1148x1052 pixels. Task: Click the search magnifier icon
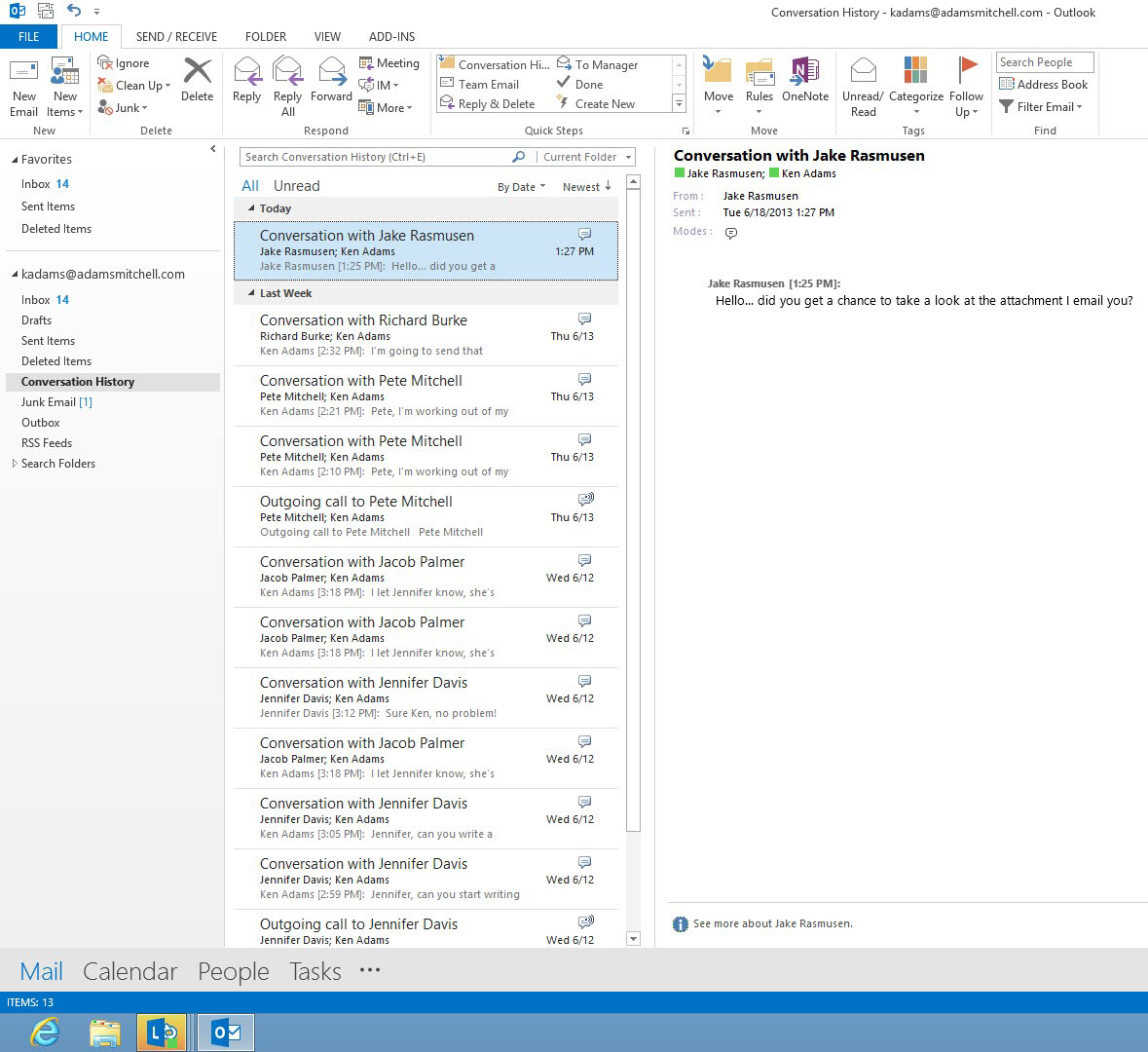point(518,157)
